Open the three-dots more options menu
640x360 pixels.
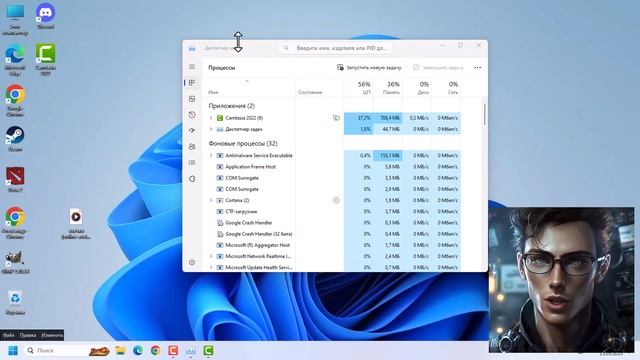478,67
